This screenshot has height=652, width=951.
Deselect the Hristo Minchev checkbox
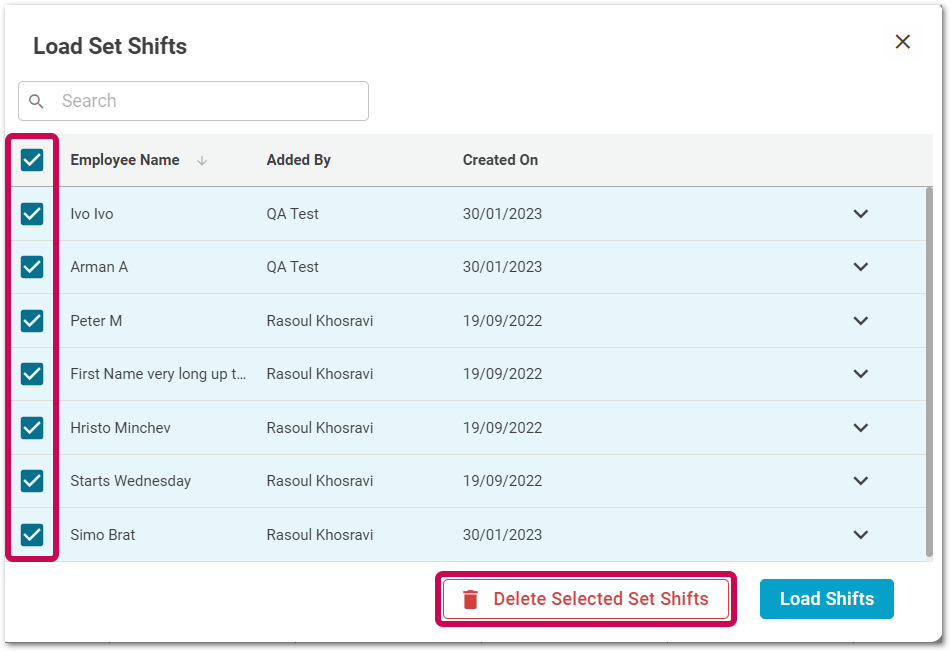coord(32,428)
